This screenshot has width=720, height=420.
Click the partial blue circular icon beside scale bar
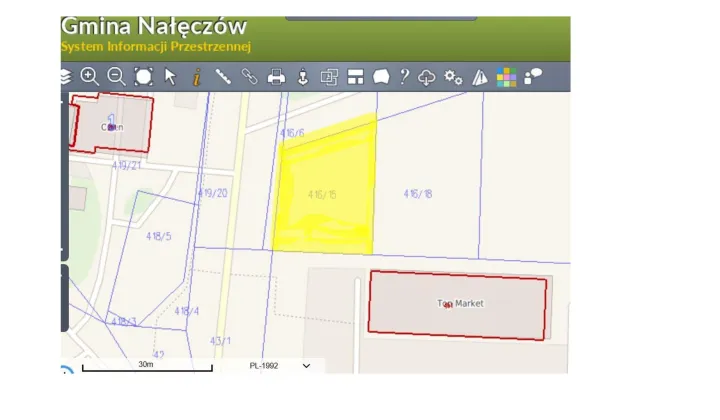tap(67, 370)
